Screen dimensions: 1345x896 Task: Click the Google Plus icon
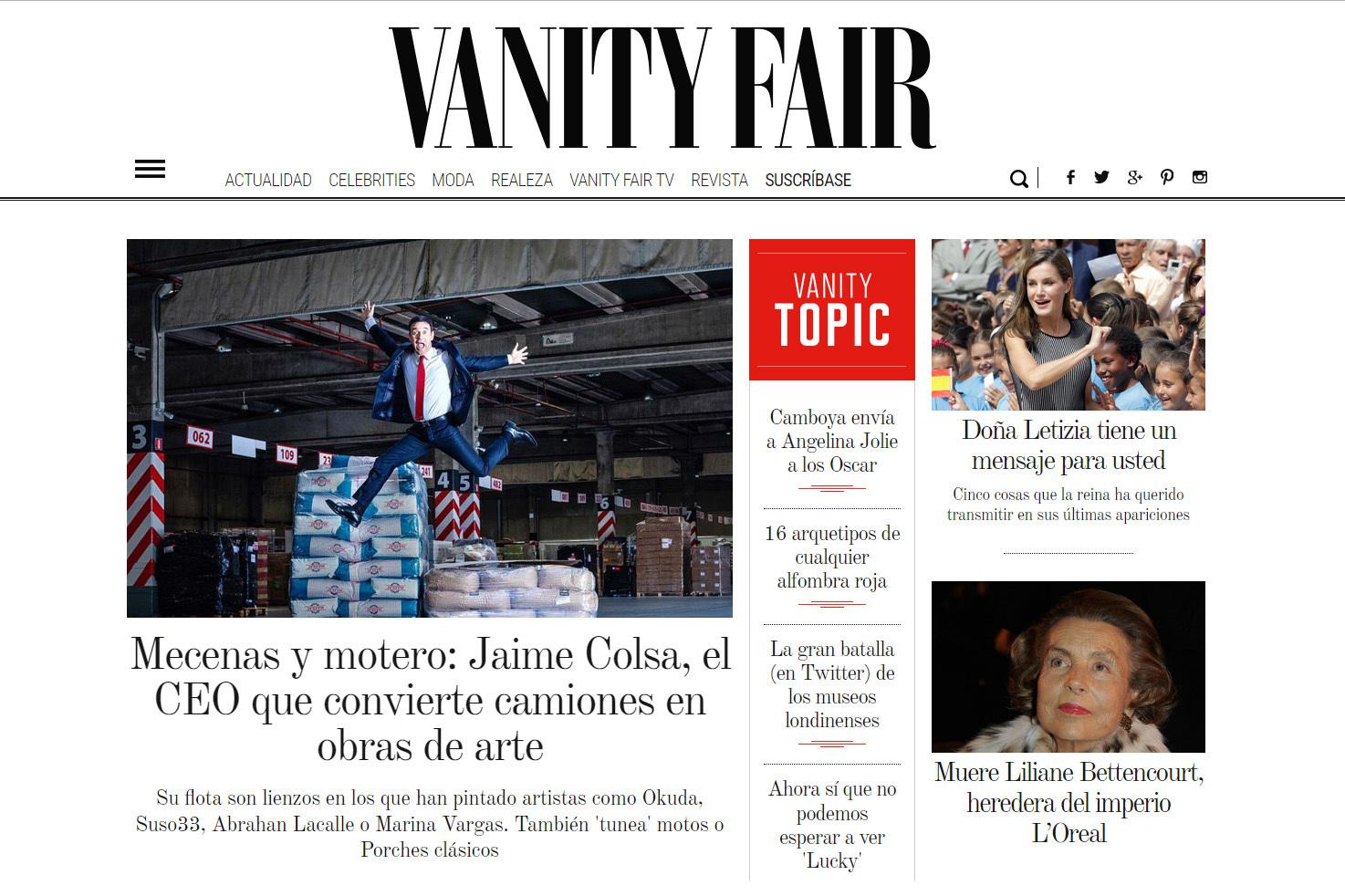pos(1134,177)
